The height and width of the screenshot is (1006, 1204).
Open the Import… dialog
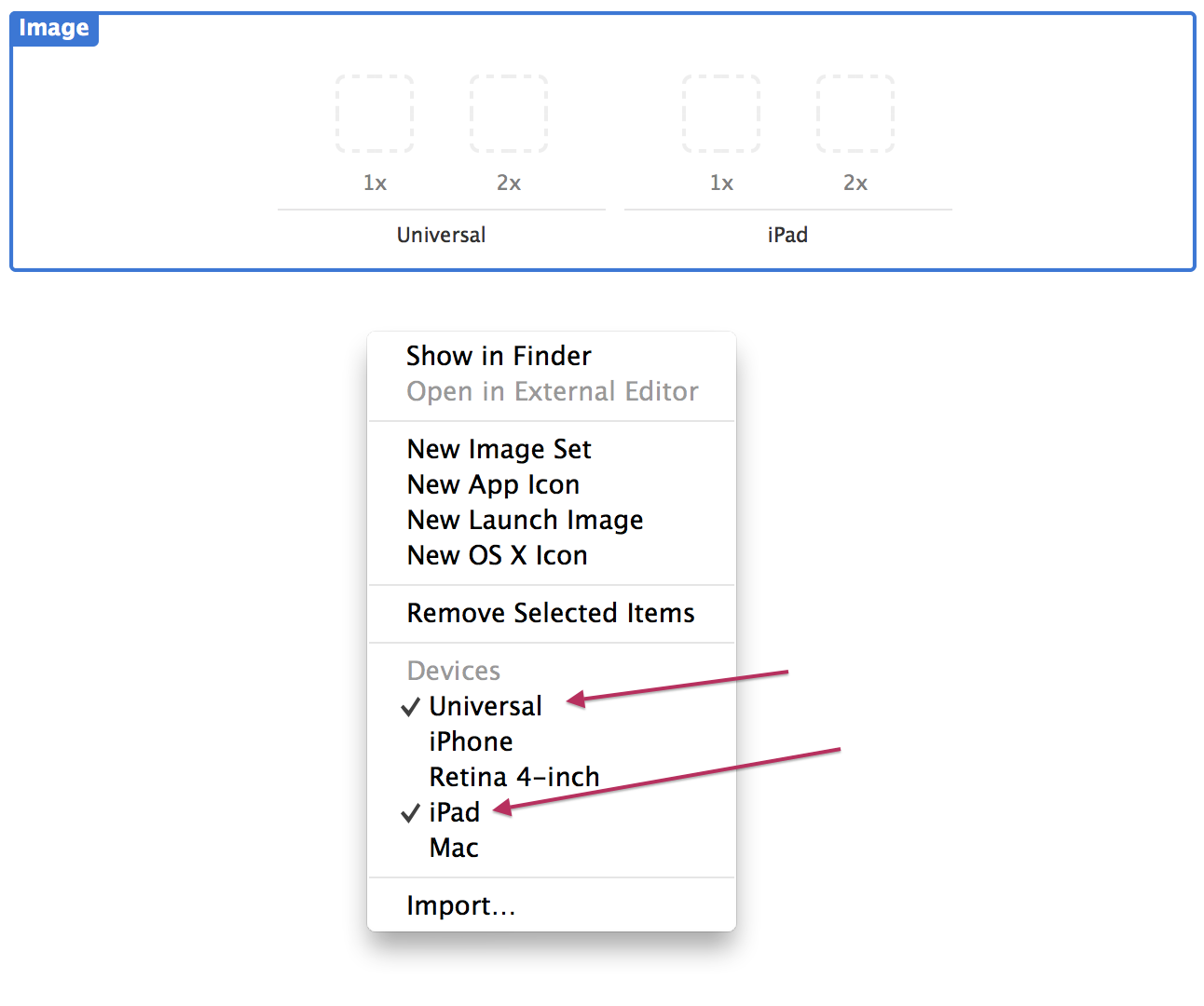460,905
